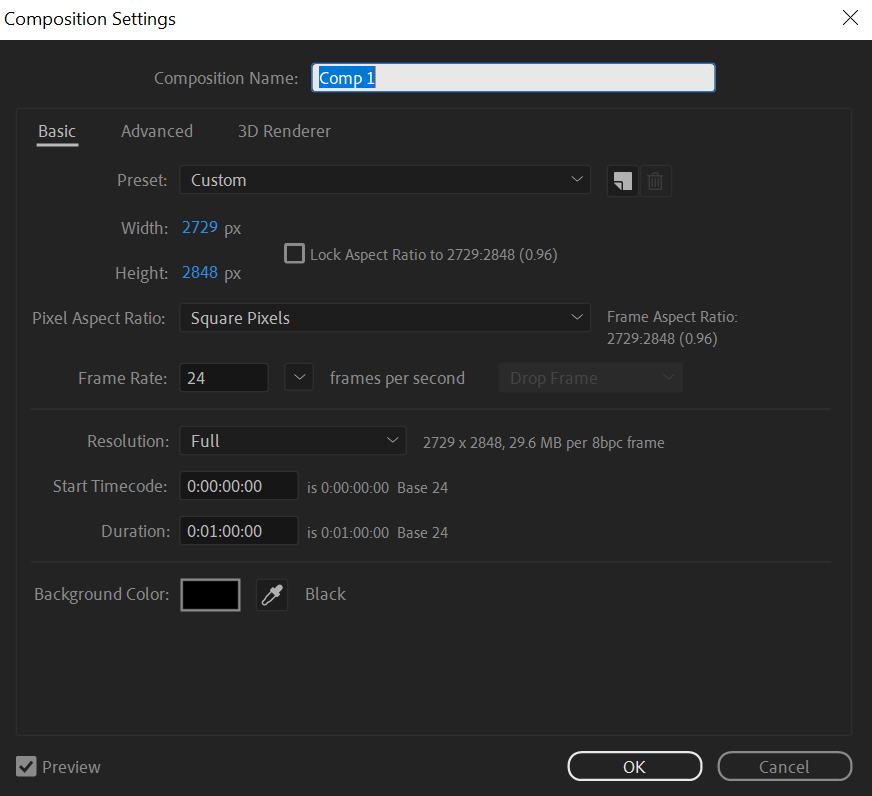
Task: Click the Composition Name text field
Action: 515,78
